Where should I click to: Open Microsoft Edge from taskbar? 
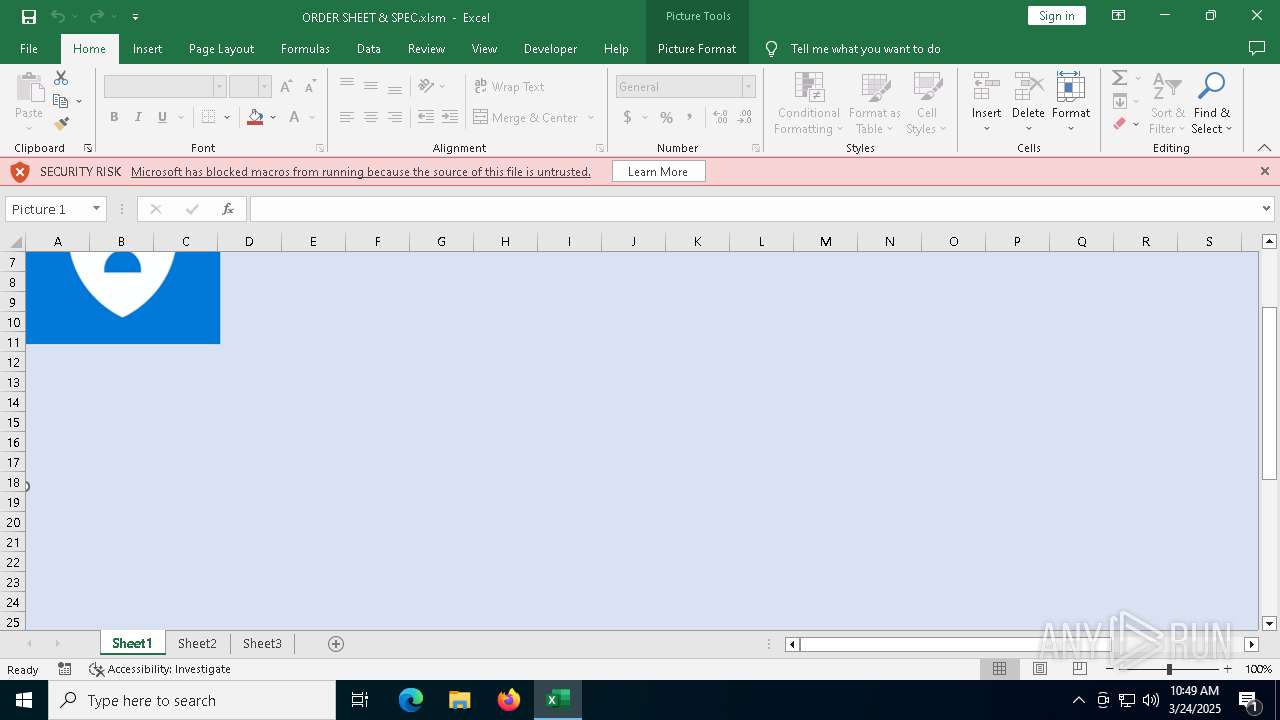411,700
